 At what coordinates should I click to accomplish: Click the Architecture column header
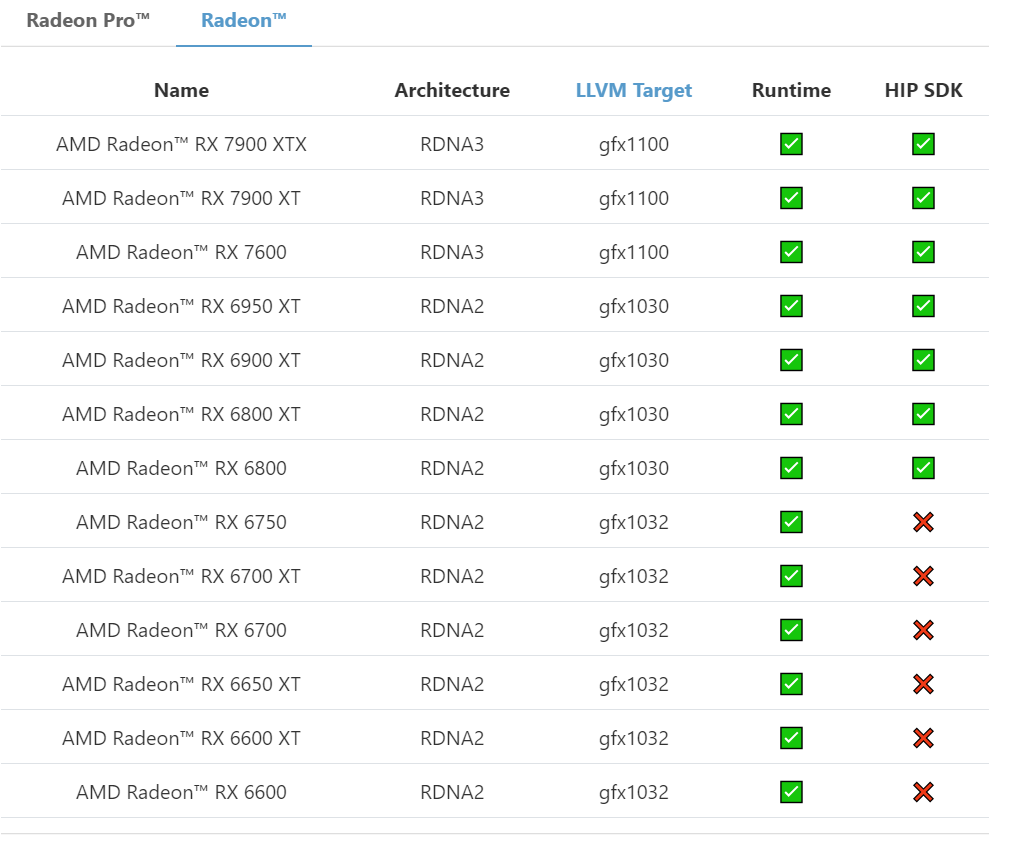tap(452, 90)
